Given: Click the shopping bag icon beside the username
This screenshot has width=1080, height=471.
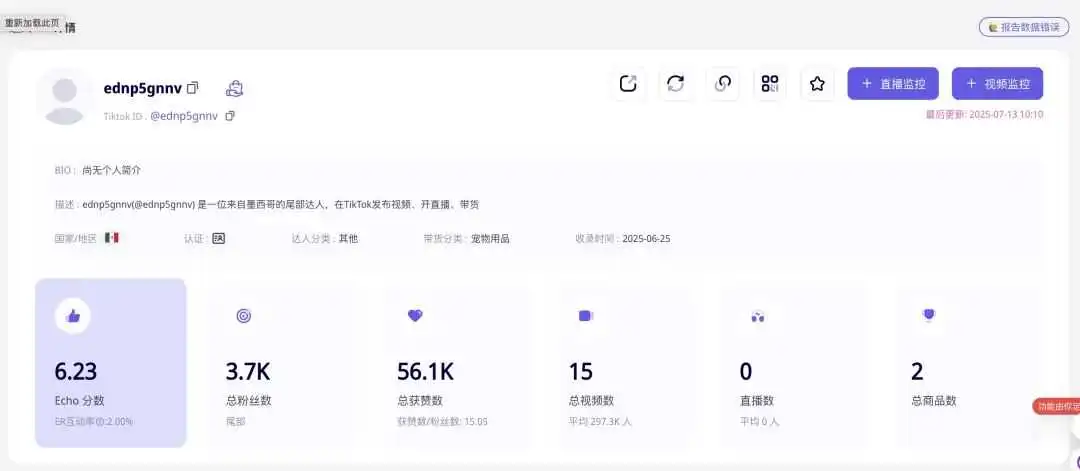Looking at the screenshot, I should pyautogui.click(x=235, y=88).
